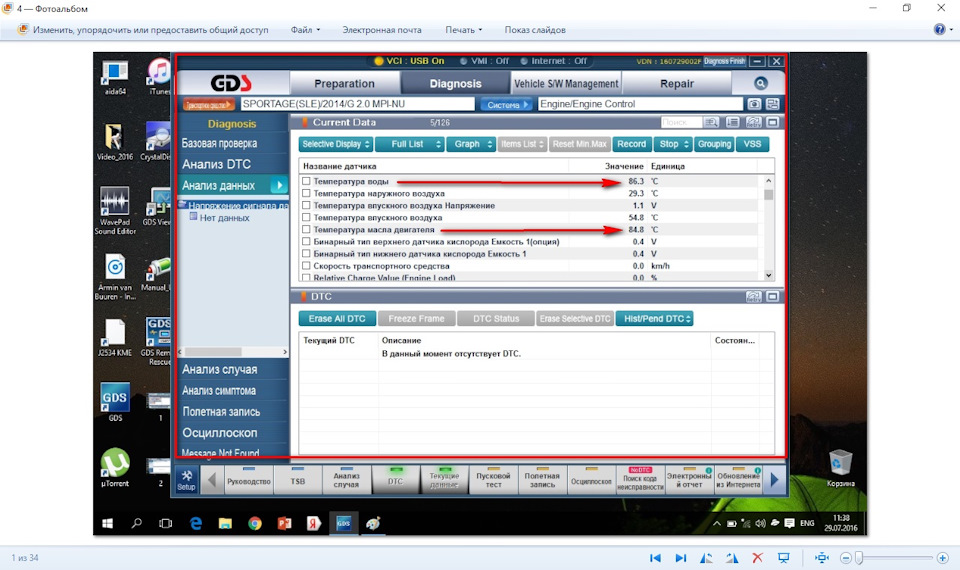Switch to Repair tab
The height and width of the screenshot is (570, 960).
click(677, 83)
